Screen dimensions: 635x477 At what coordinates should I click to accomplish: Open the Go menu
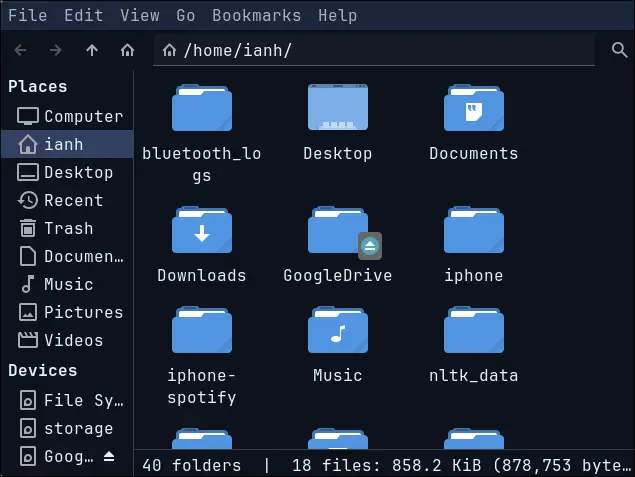coord(185,15)
